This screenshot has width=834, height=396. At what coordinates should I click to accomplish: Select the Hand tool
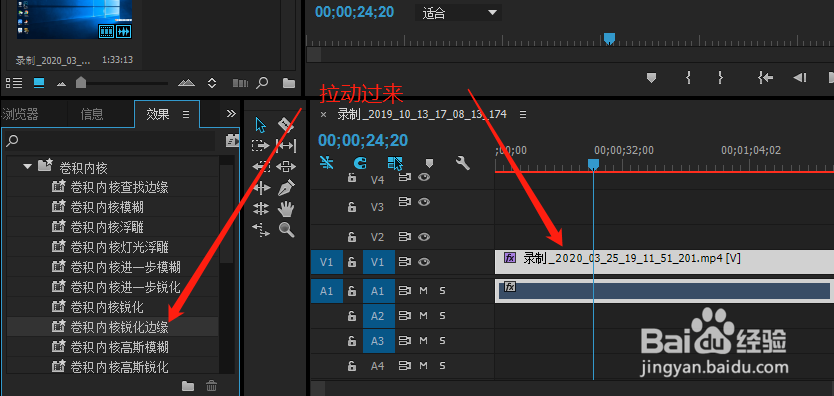(287, 208)
